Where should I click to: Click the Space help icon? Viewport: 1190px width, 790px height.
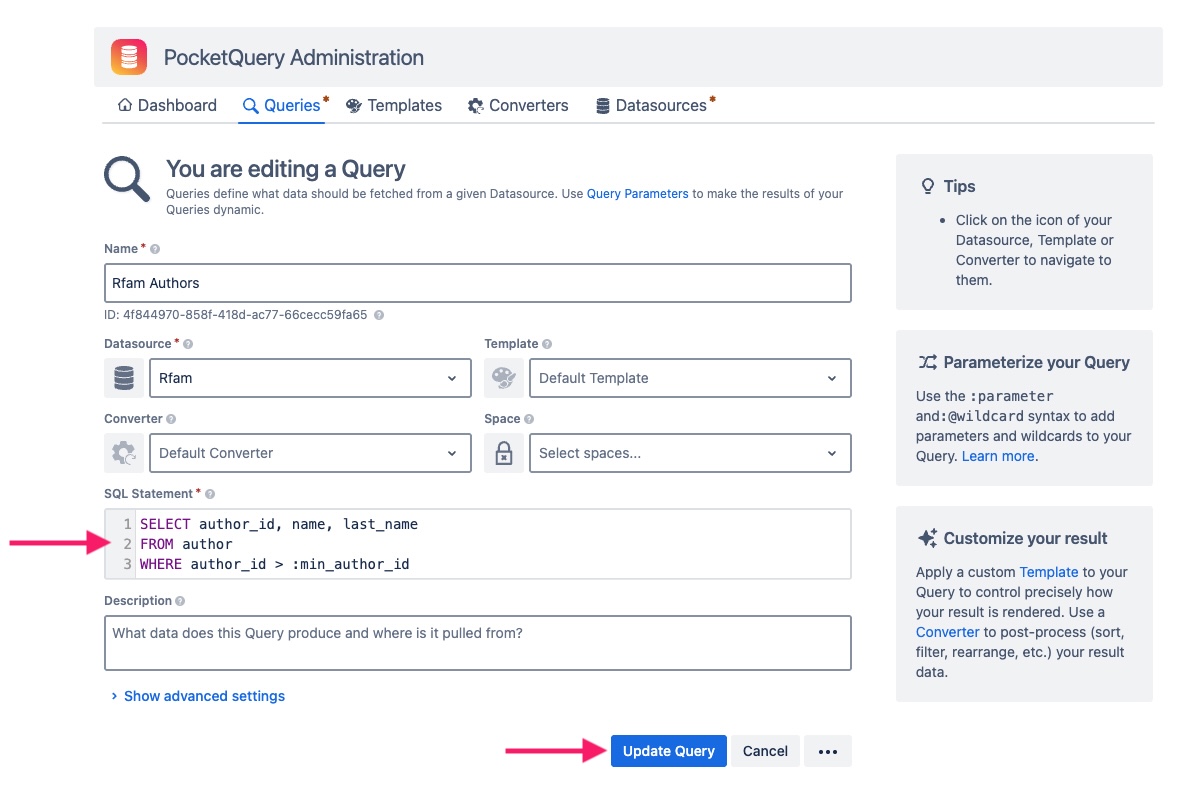tap(529, 419)
